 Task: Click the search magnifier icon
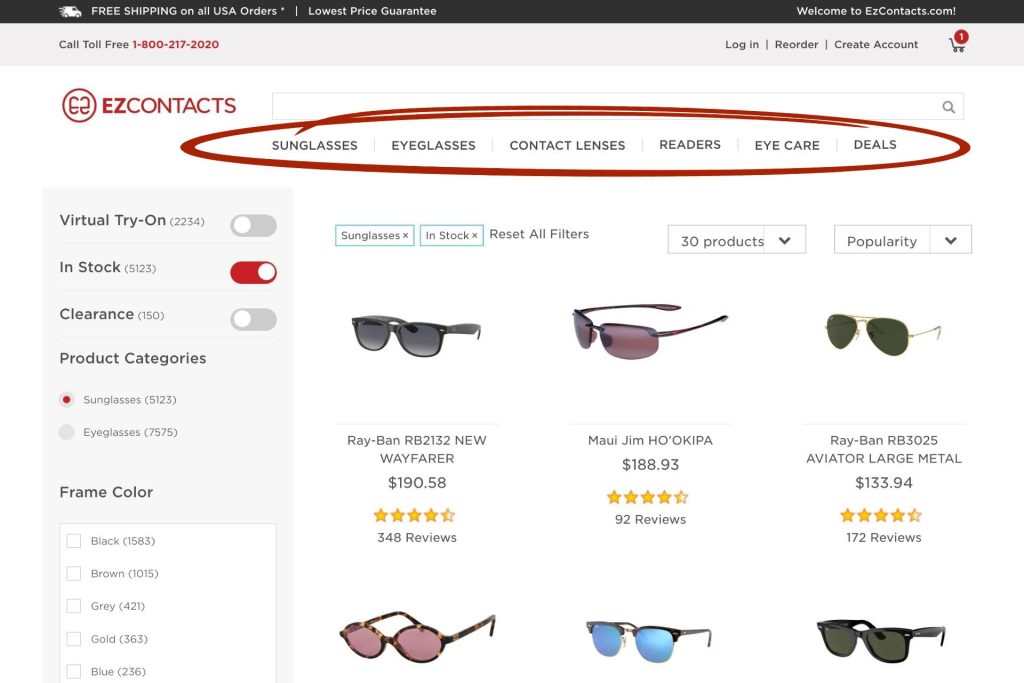point(948,107)
